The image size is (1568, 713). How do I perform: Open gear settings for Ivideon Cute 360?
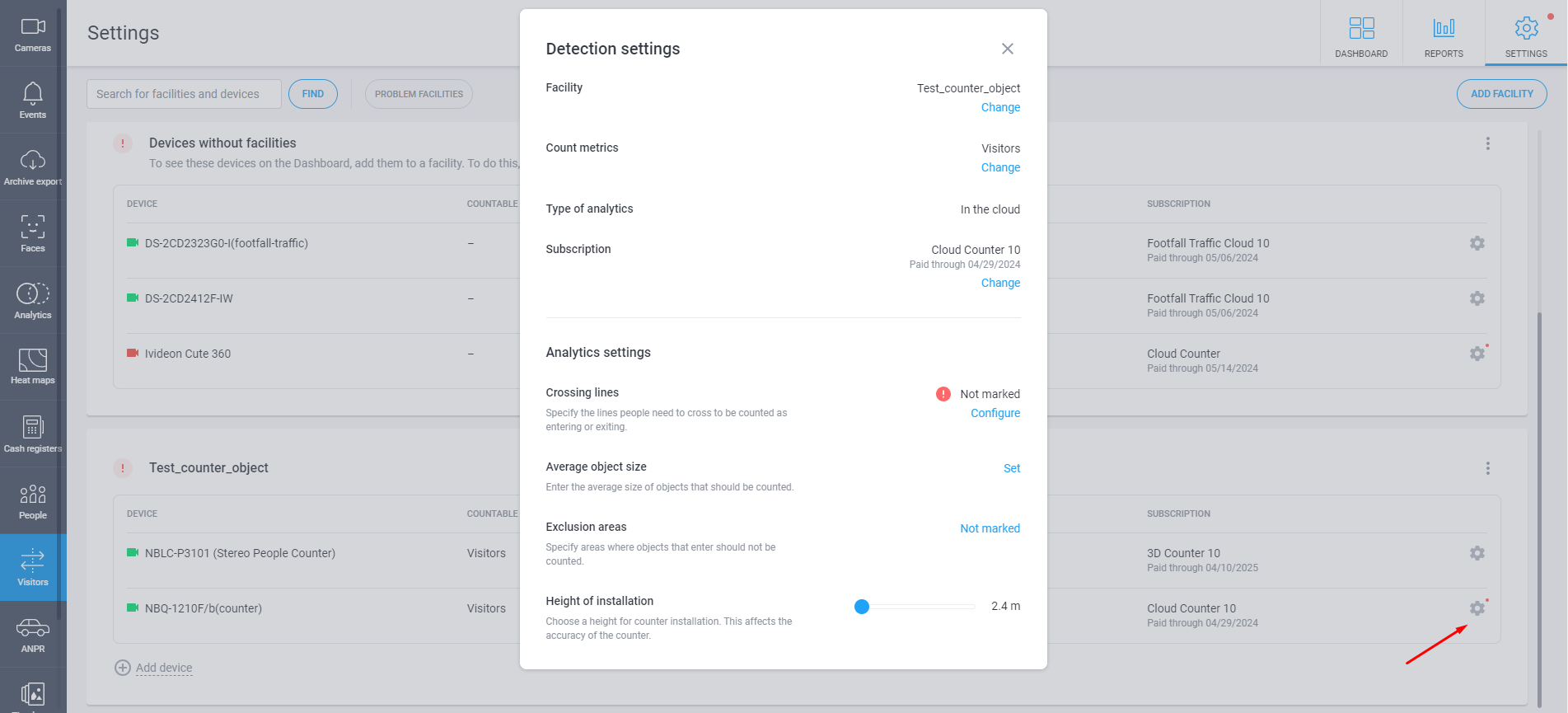1477,354
